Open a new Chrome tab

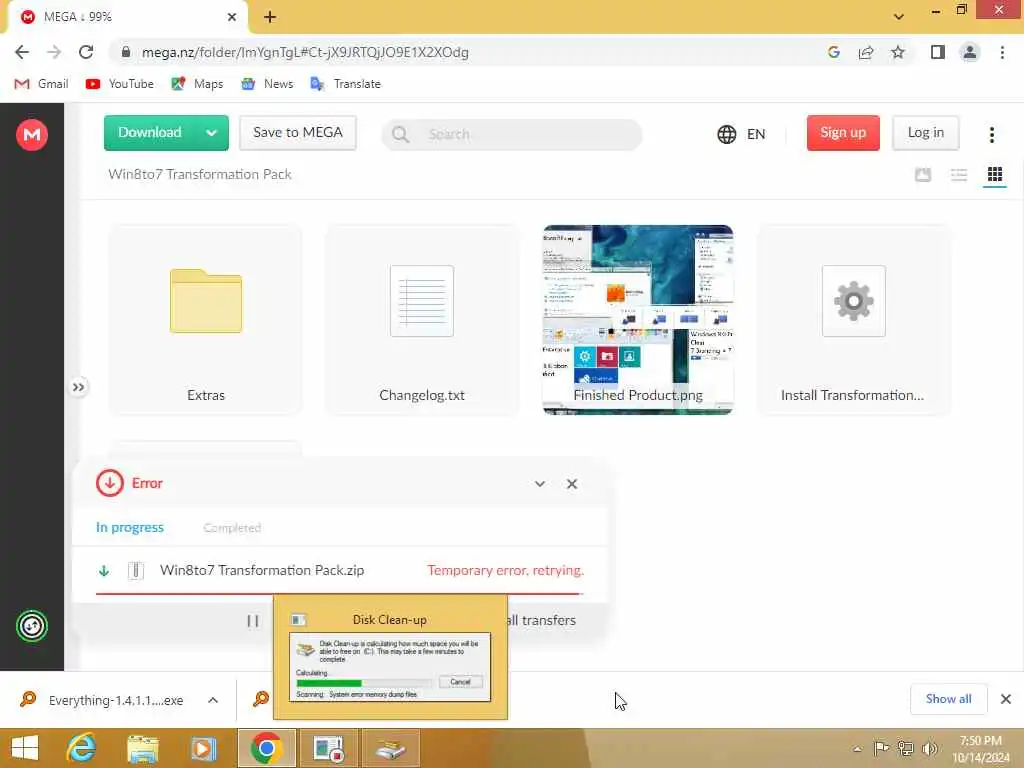pos(270,17)
